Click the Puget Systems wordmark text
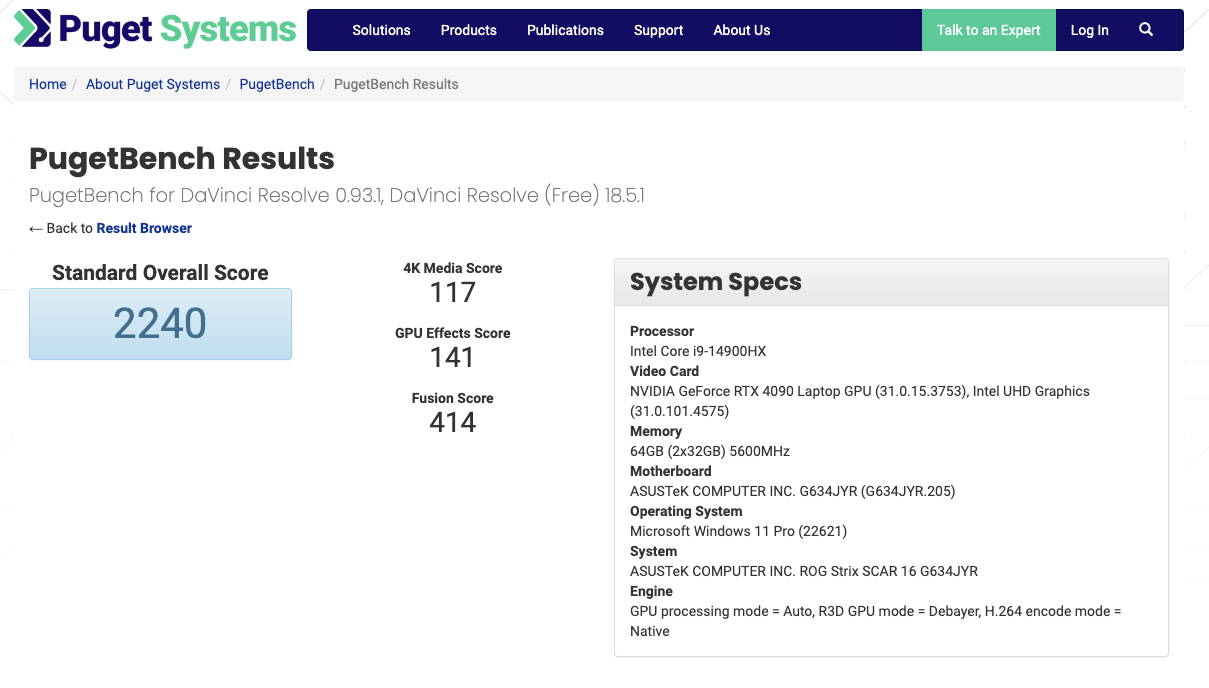Image resolution: width=1209 pixels, height=688 pixels. [178, 29]
